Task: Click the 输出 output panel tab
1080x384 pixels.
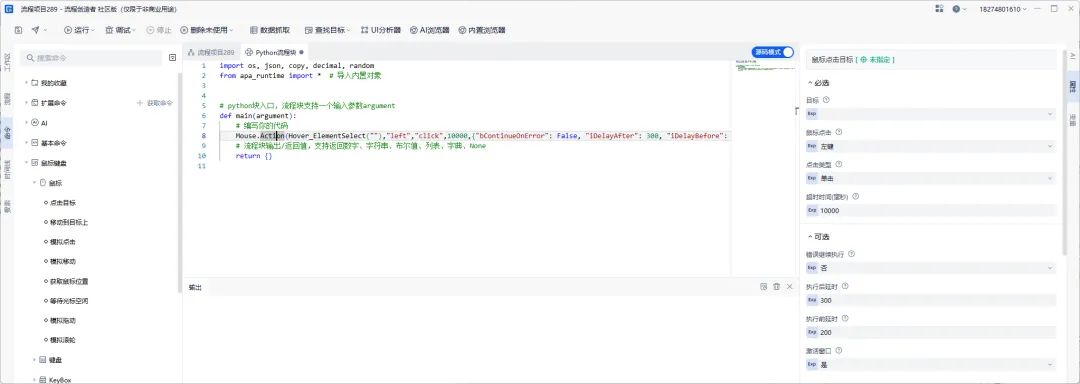Action: [x=196, y=287]
